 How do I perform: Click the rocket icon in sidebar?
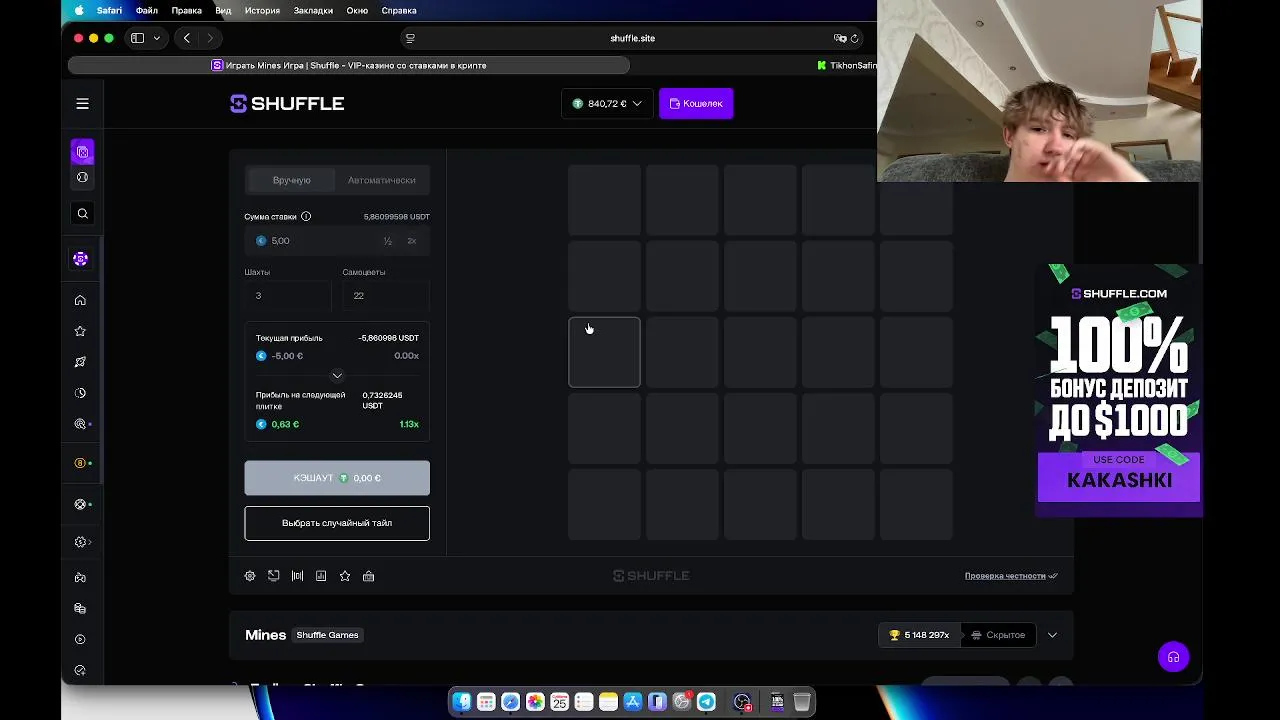(81, 362)
